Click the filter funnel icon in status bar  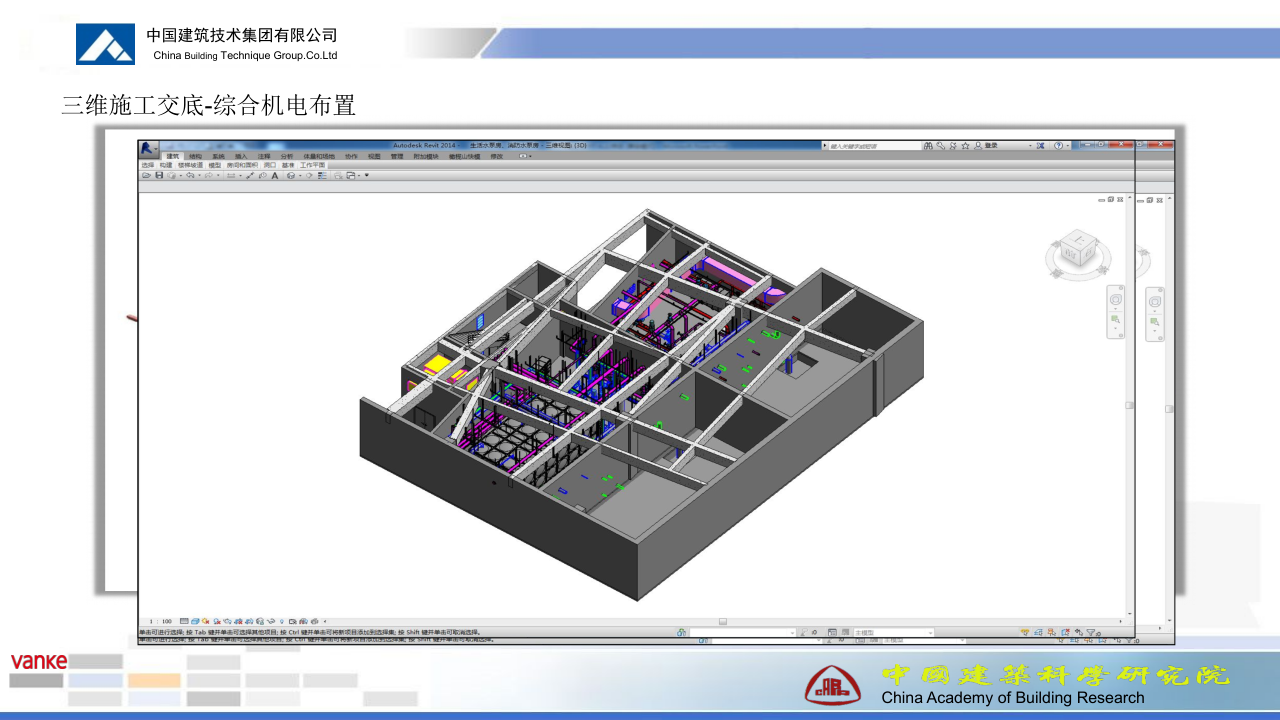click(x=1091, y=632)
